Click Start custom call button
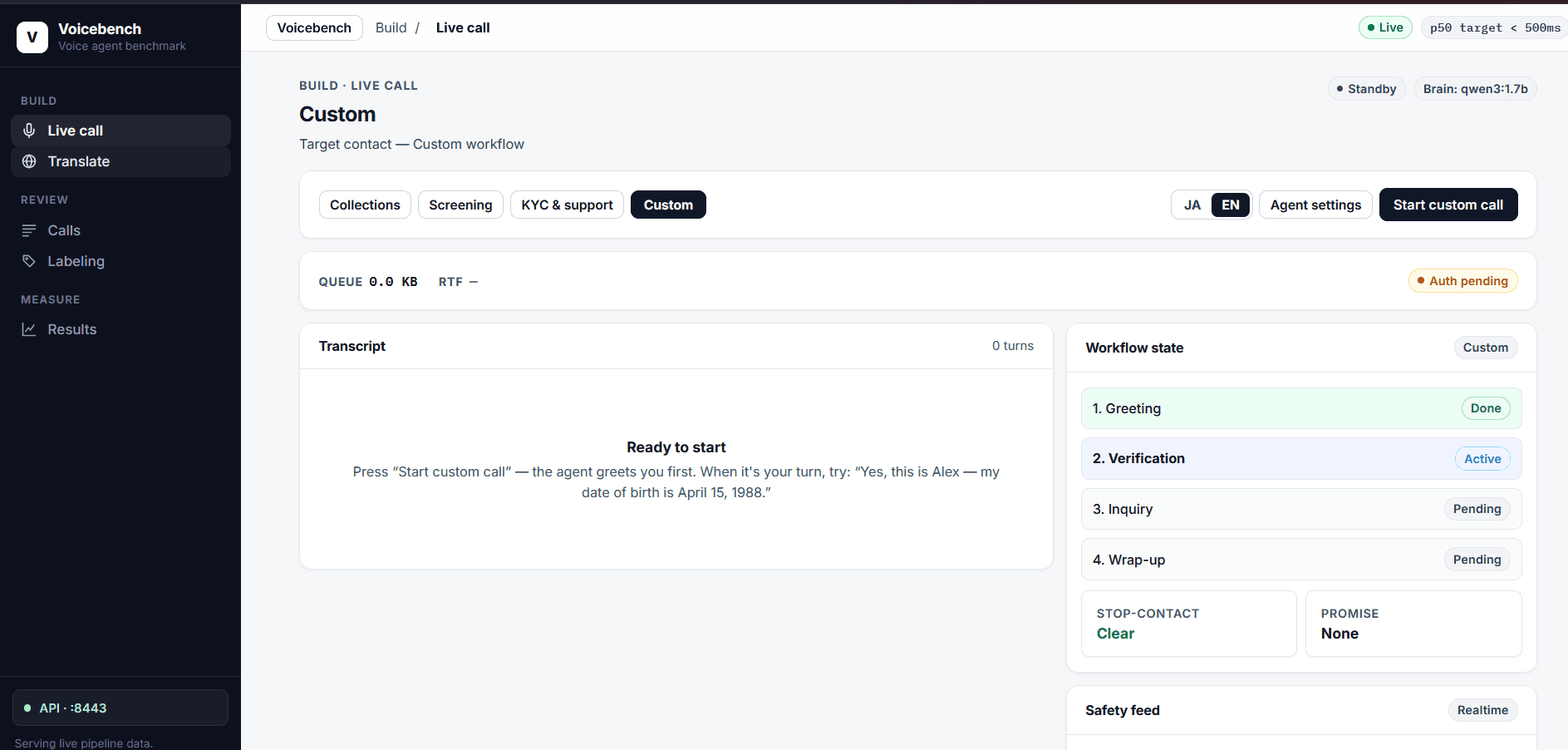 coord(1448,205)
